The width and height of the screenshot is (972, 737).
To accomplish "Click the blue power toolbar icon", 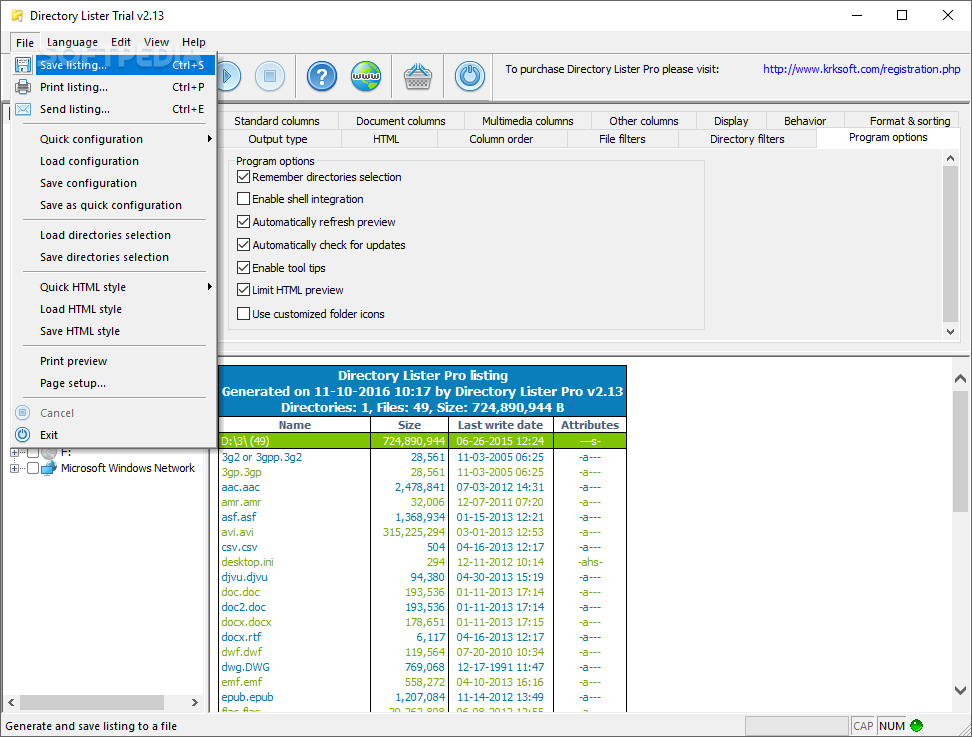I will [470, 76].
